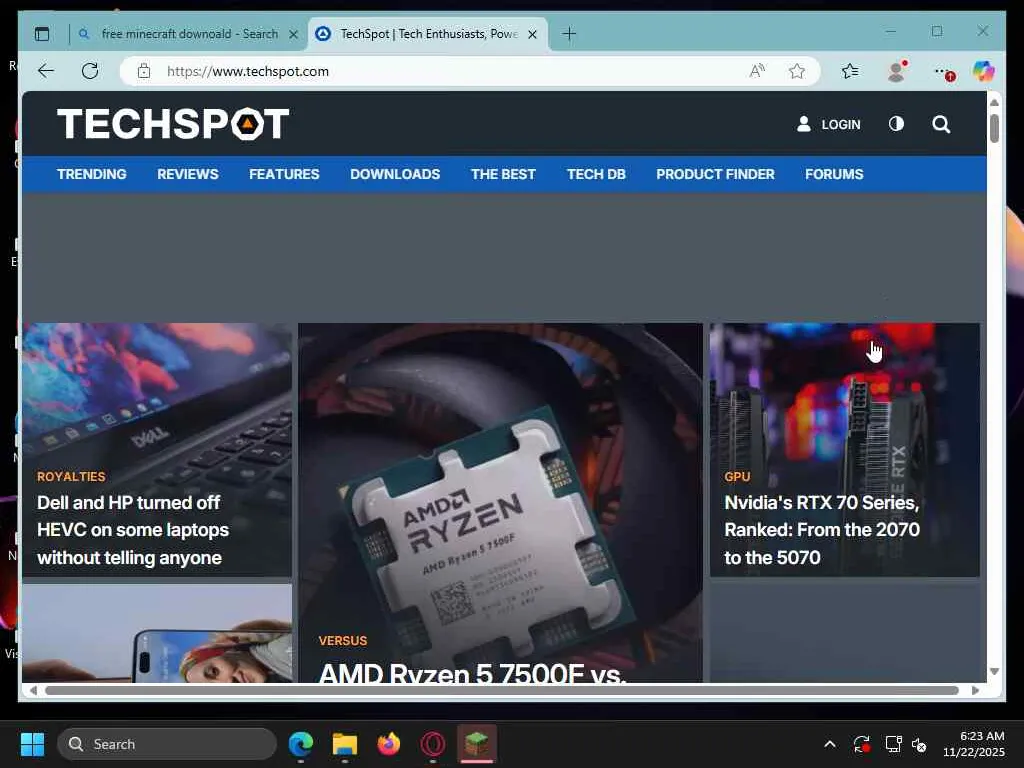Click the muted volume tray icon
The height and width of the screenshot is (768, 1024).
(919, 744)
